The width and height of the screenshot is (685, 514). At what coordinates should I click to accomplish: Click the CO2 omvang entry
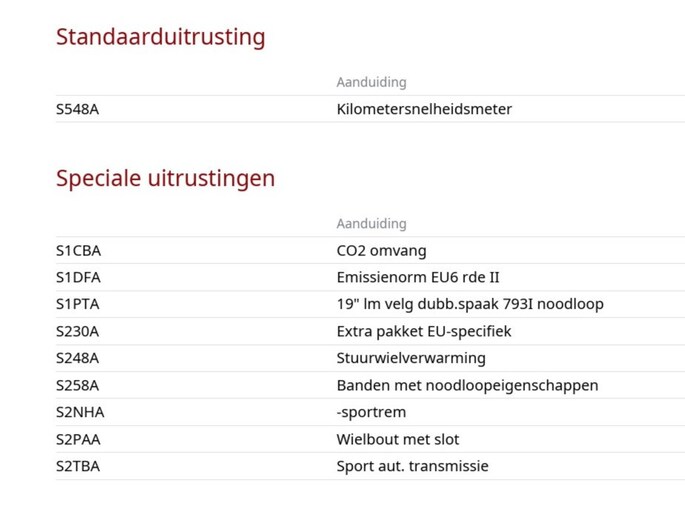pos(381,251)
